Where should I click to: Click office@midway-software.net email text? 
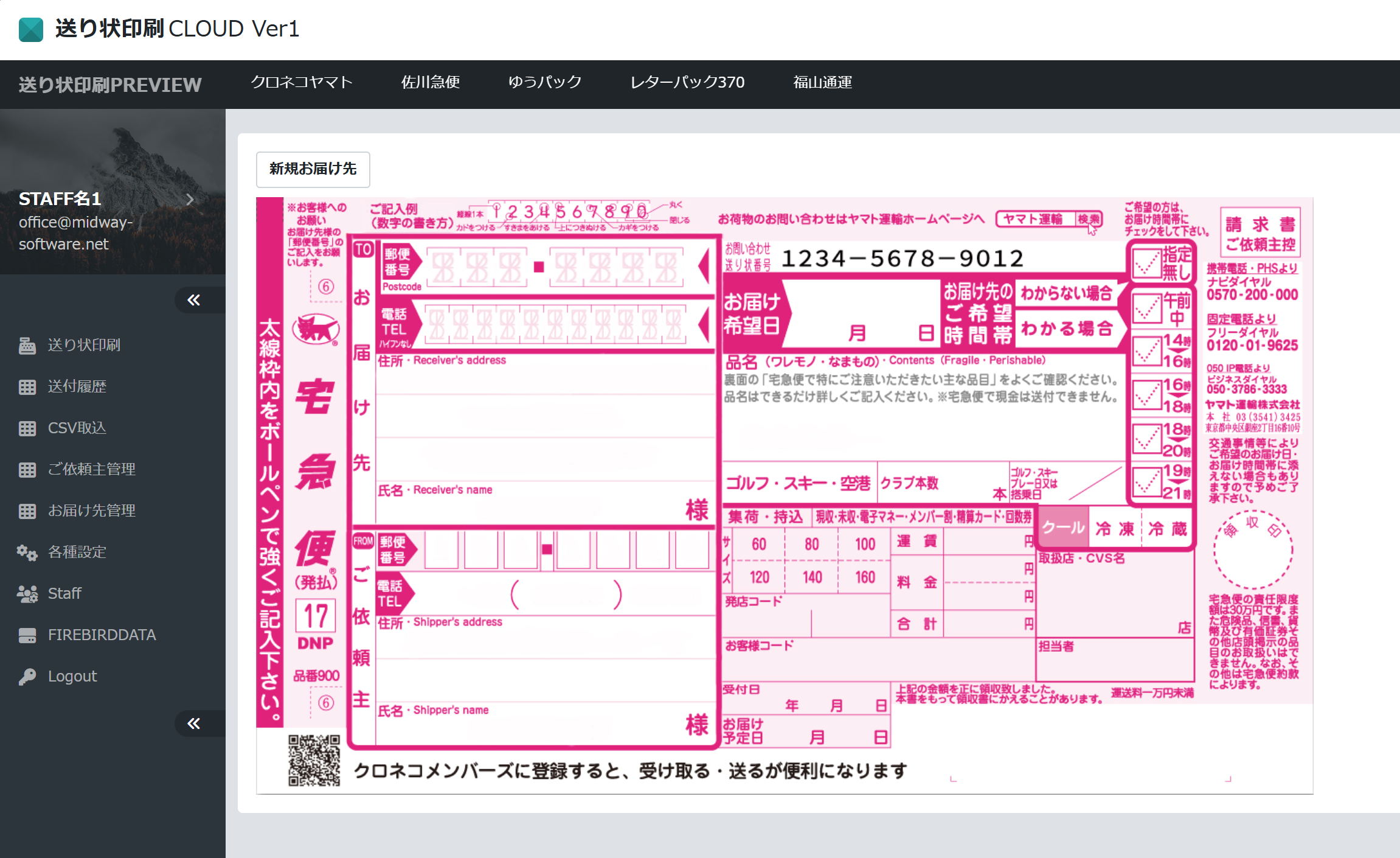[76, 233]
